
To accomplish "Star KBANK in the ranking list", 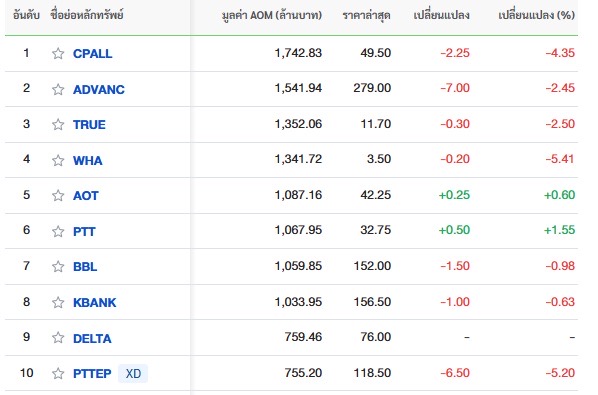I will pos(58,302).
